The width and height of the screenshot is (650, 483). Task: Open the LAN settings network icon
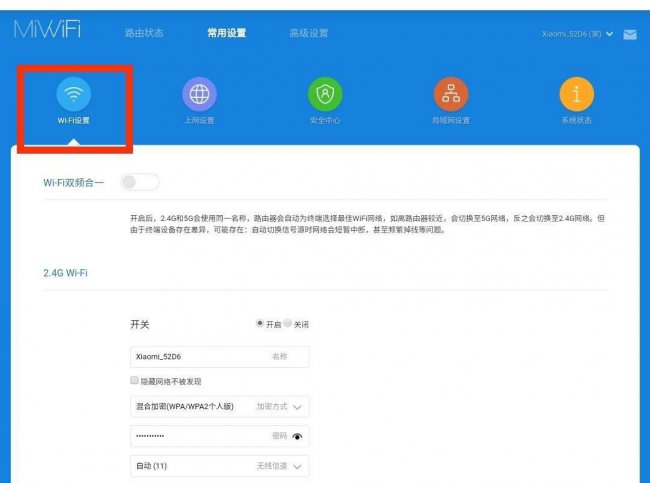(451, 95)
